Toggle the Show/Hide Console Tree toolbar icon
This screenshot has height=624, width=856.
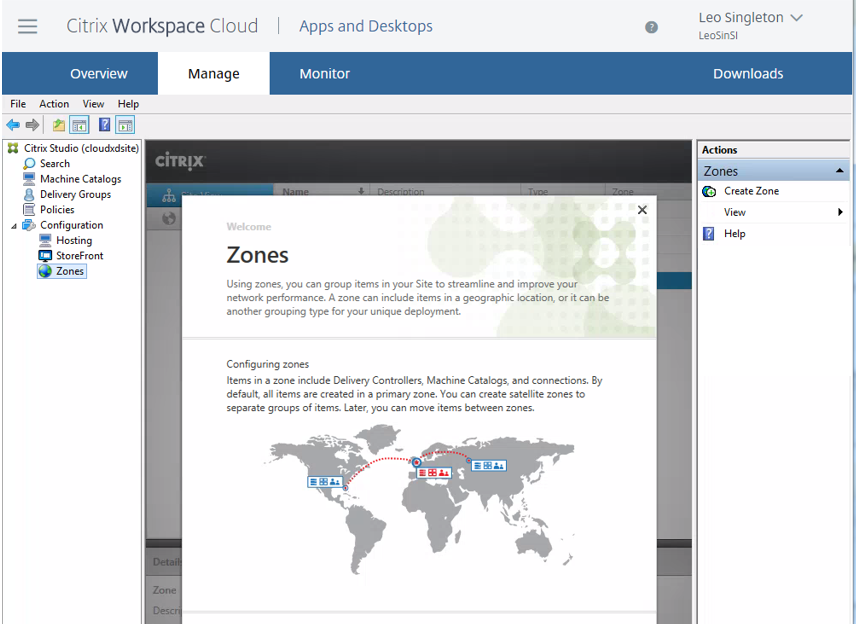point(79,125)
